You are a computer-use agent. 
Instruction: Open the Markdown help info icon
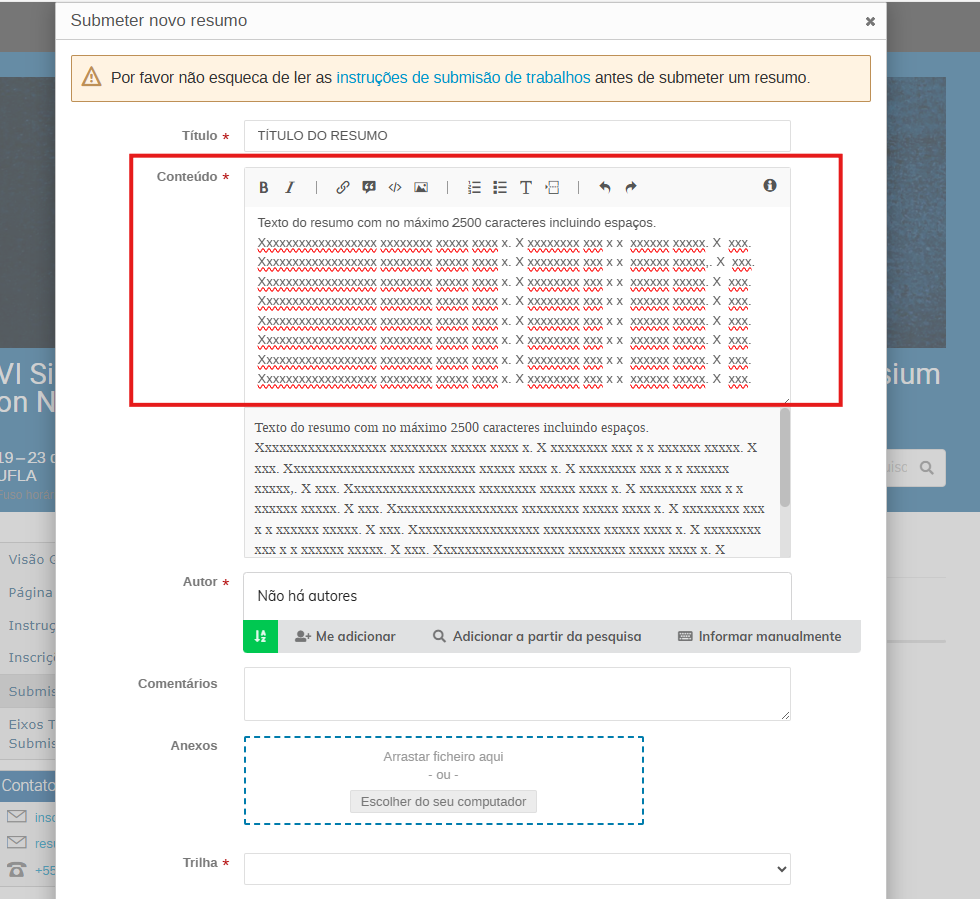(770, 186)
